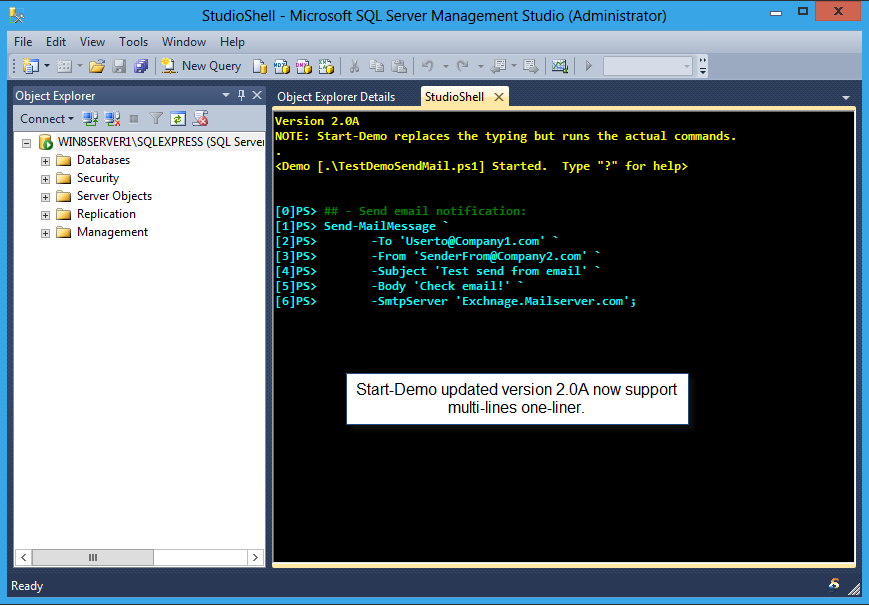The width and height of the screenshot is (869, 606).
Task: Click the Refresh icon in Object Explorer
Action: [178, 119]
